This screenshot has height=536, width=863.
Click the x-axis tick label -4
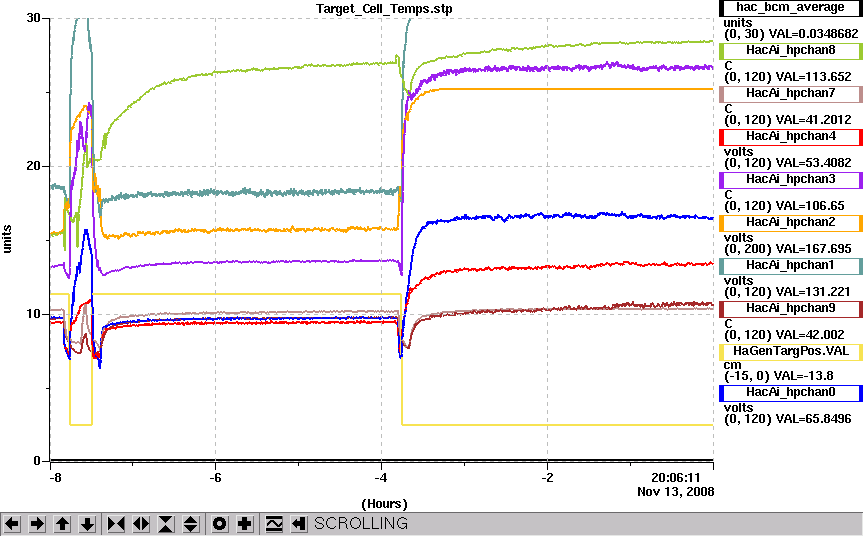pyautogui.click(x=381, y=478)
